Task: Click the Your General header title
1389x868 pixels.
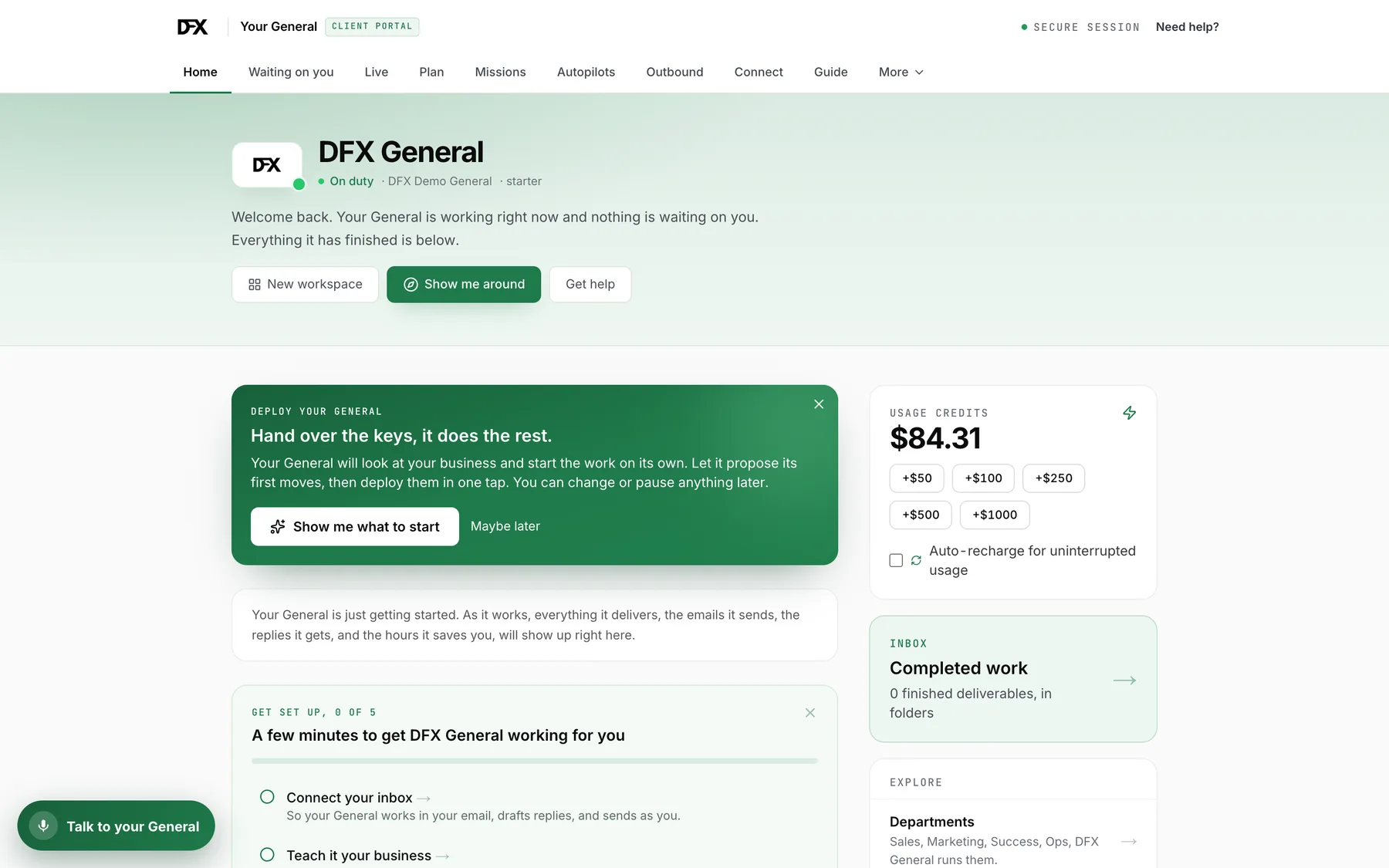Action: pos(279,27)
